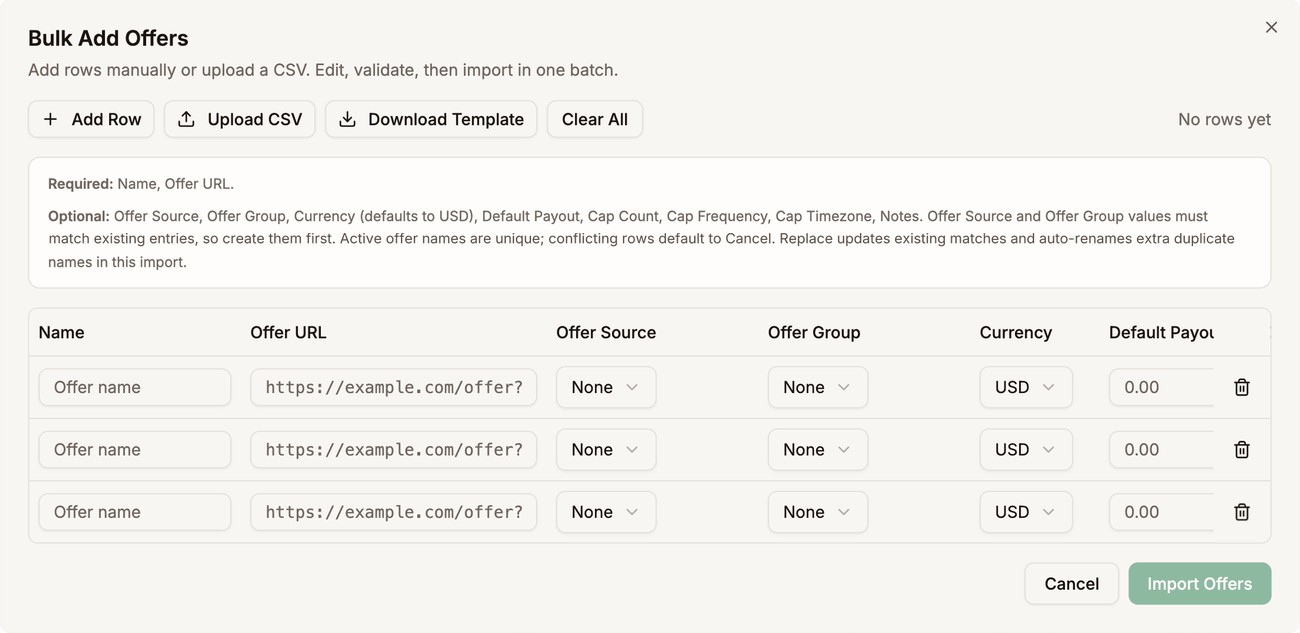Open first row Offer Group dropdown
This screenshot has width=1300, height=633.
pyautogui.click(x=818, y=387)
